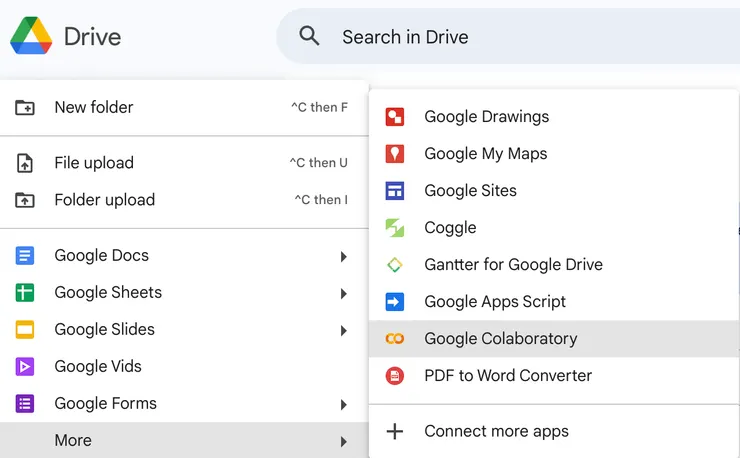This screenshot has height=458, width=740.
Task: Click the Google Drawings icon
Action: tap(395, 117)
